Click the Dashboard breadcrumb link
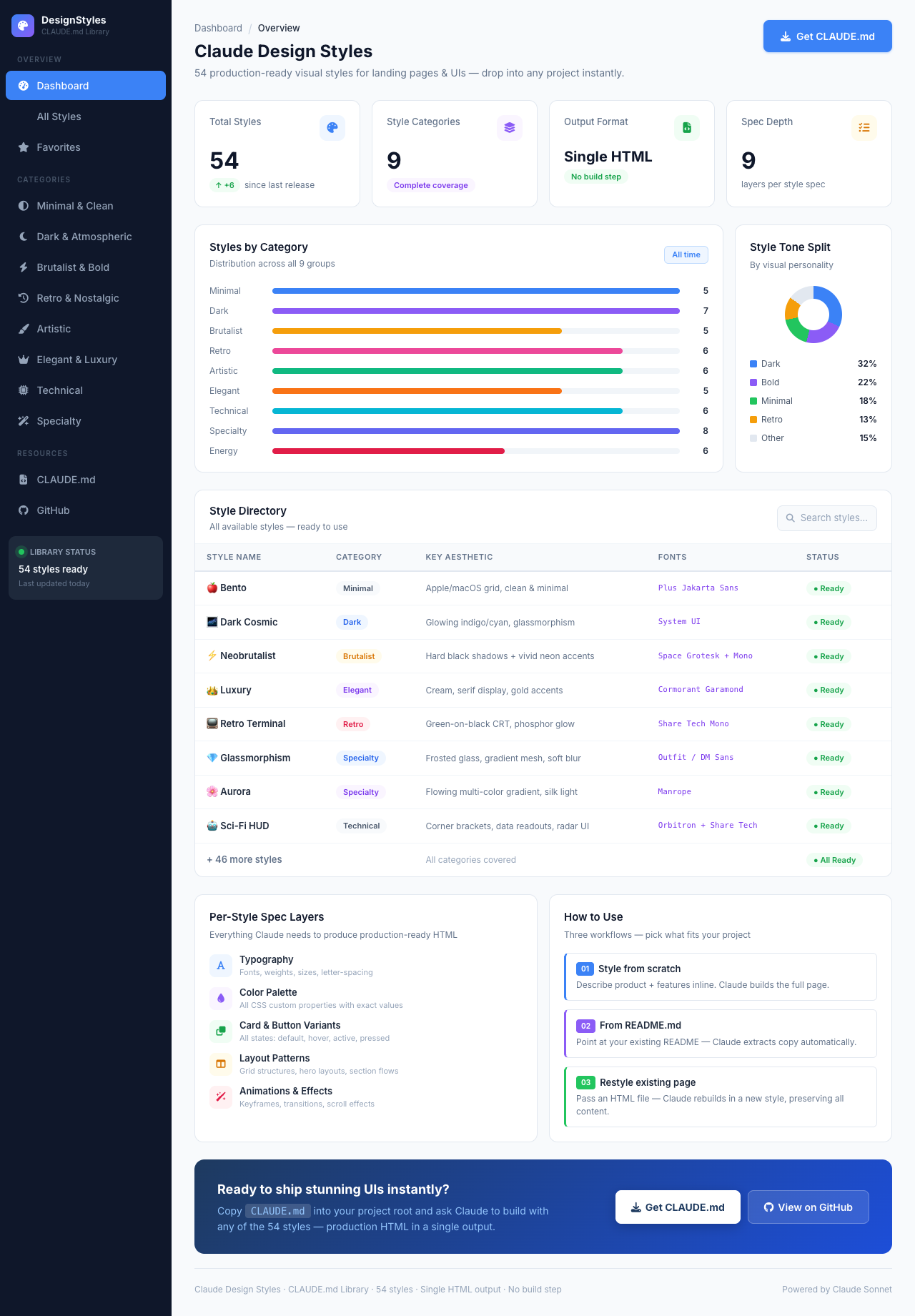915x1316 pixels. click(218, 29)
